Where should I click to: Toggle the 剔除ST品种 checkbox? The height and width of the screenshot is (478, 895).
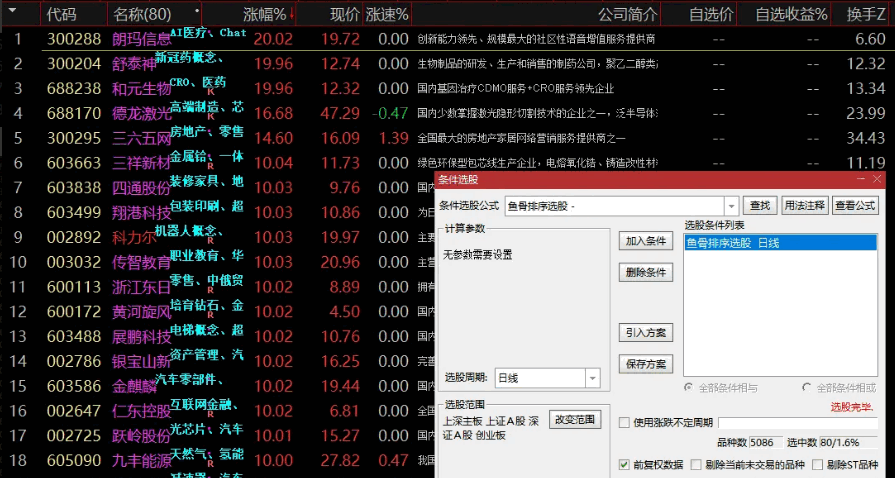tap(817, 464)
